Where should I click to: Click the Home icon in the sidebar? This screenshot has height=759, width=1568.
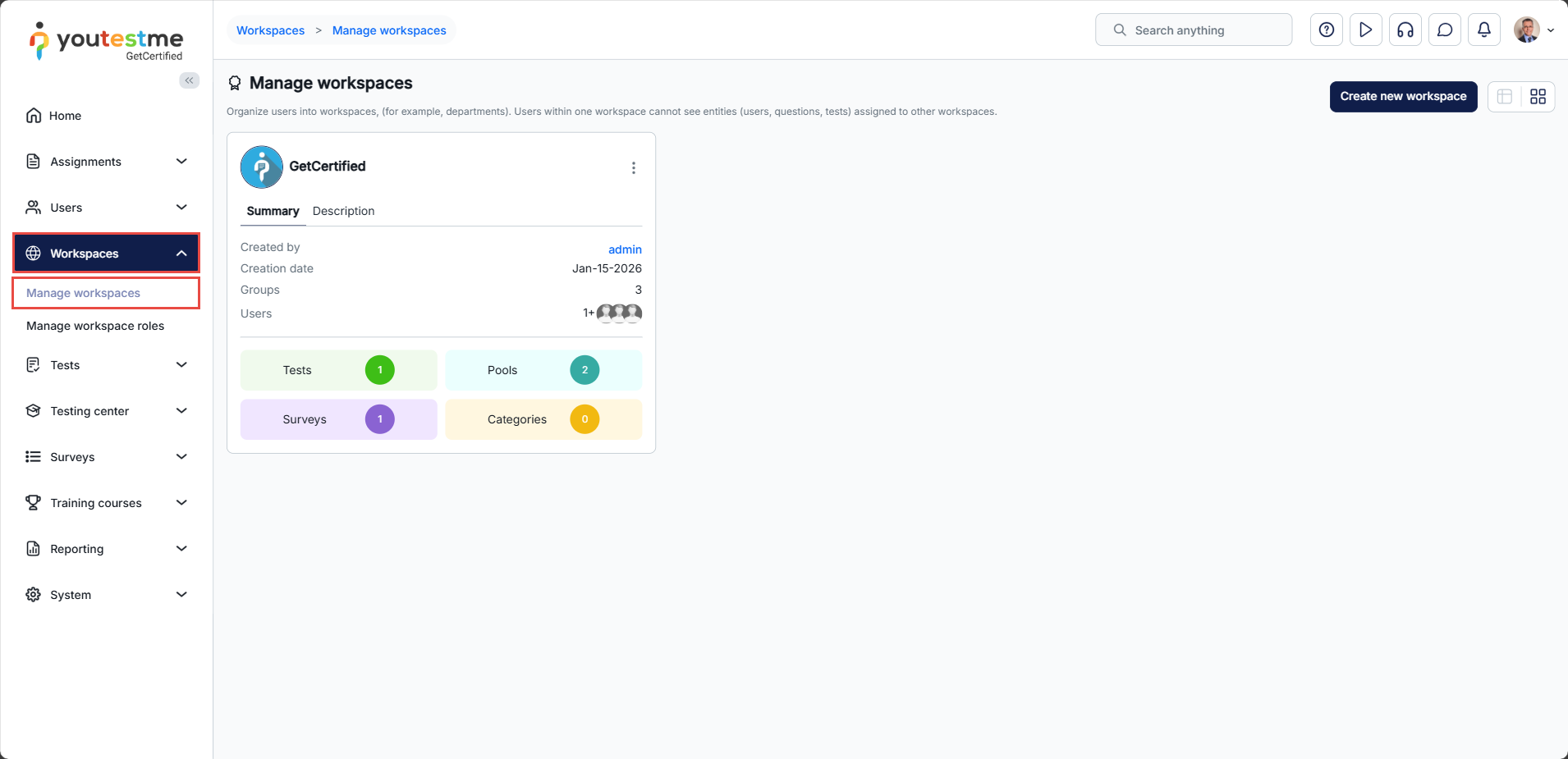click(34, 116)
